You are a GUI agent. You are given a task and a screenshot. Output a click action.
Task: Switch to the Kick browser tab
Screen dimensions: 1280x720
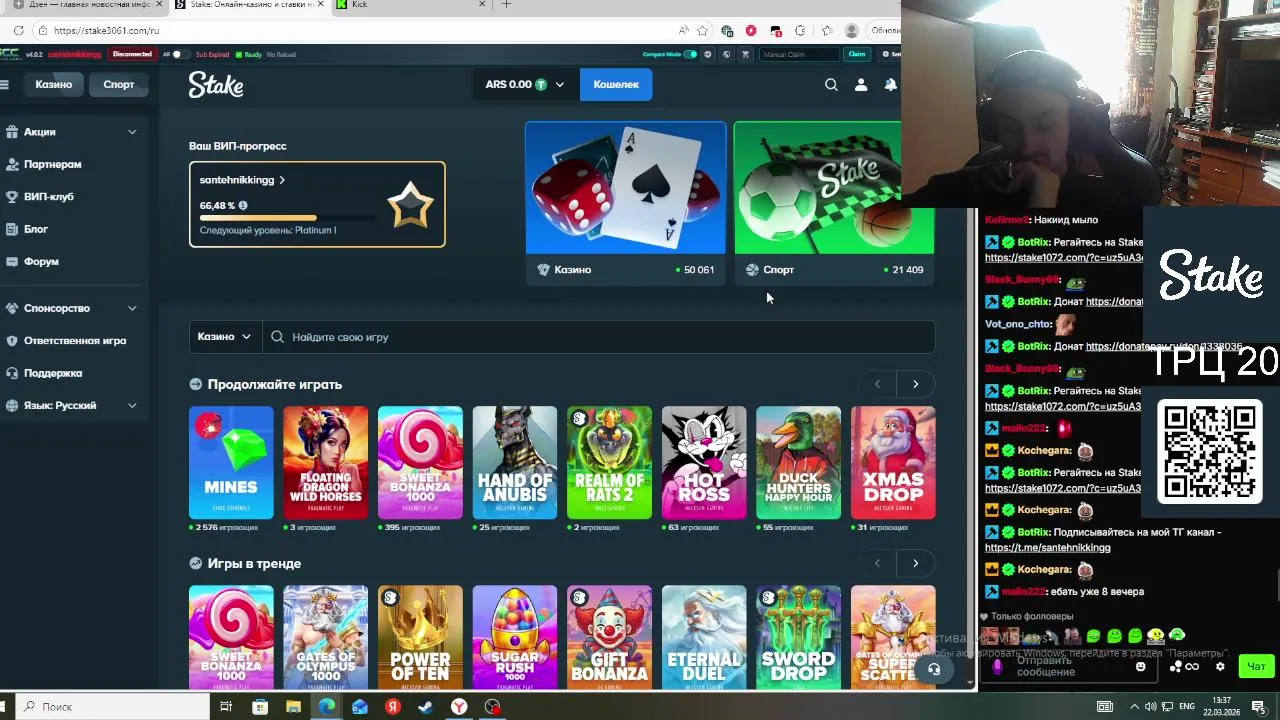(x=410, y=5)
